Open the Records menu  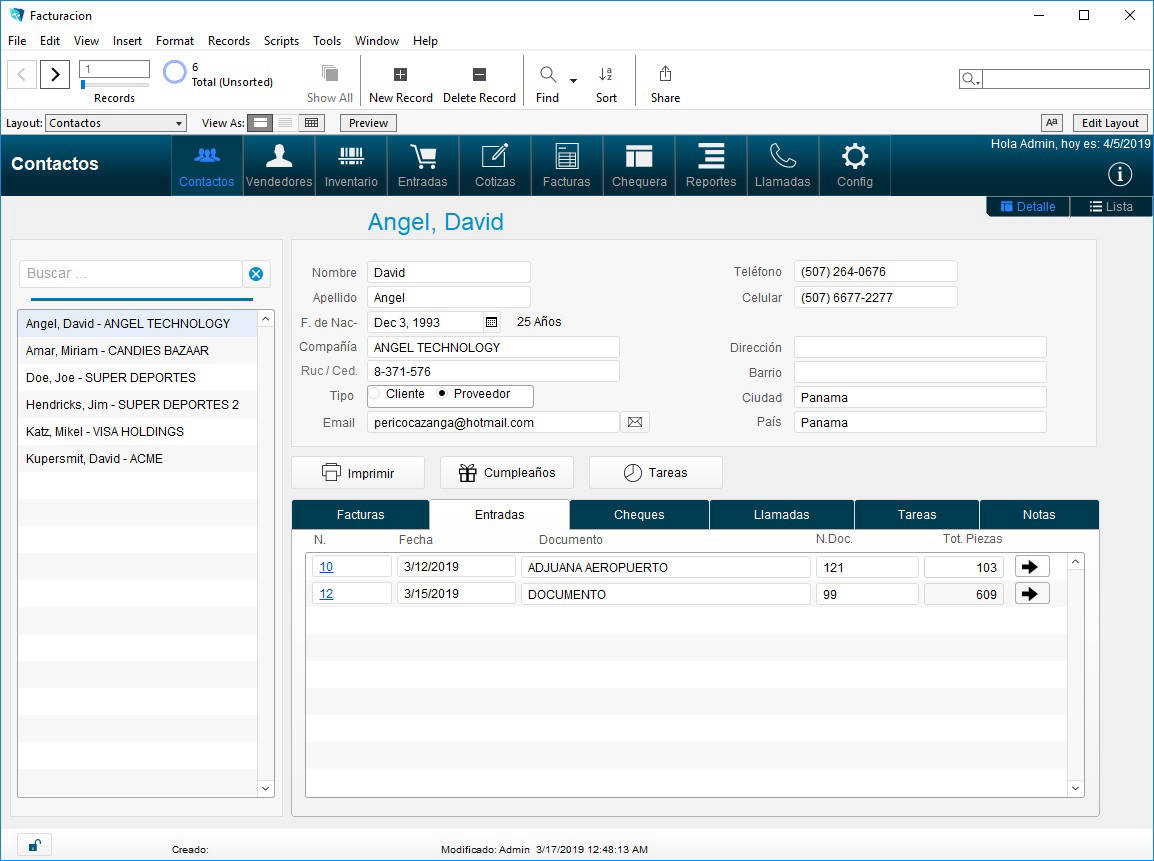coord(228,40)
